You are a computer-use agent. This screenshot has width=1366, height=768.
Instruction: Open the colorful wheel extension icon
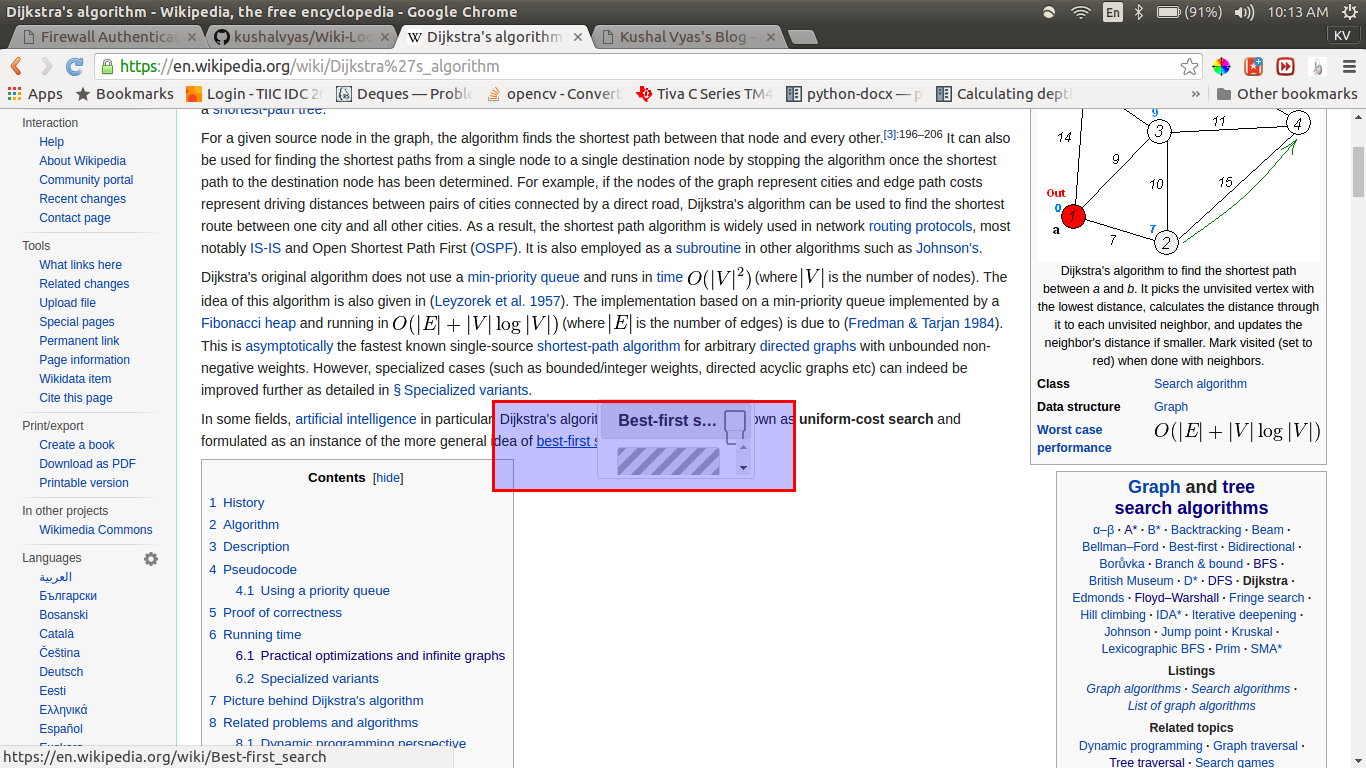pyautogui.click(x=1221, y=67)
